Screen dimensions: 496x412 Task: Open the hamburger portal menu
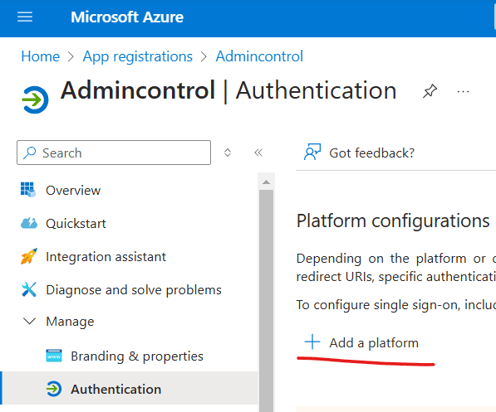click(25, 17)
